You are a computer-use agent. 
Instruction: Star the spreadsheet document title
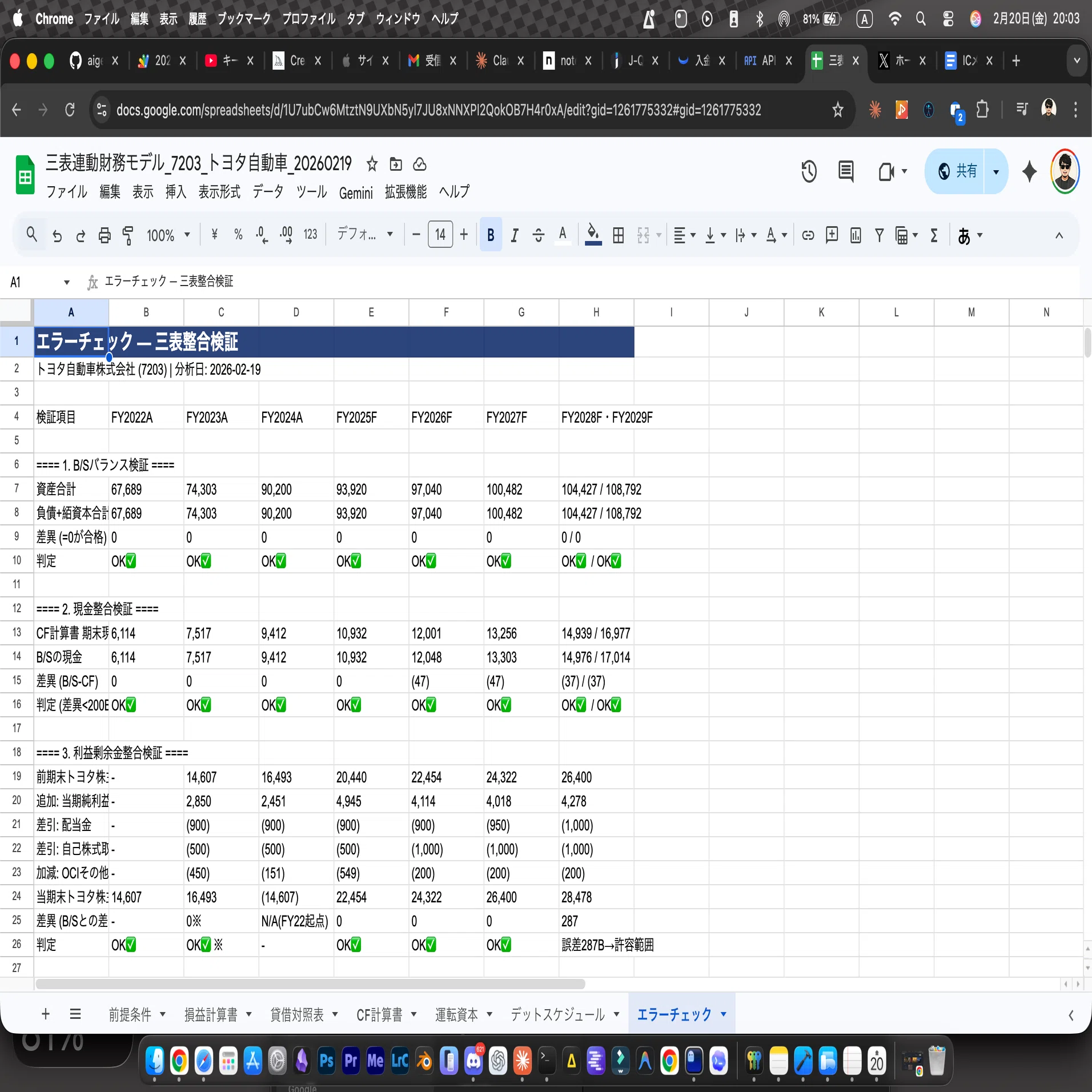point(372,164)
